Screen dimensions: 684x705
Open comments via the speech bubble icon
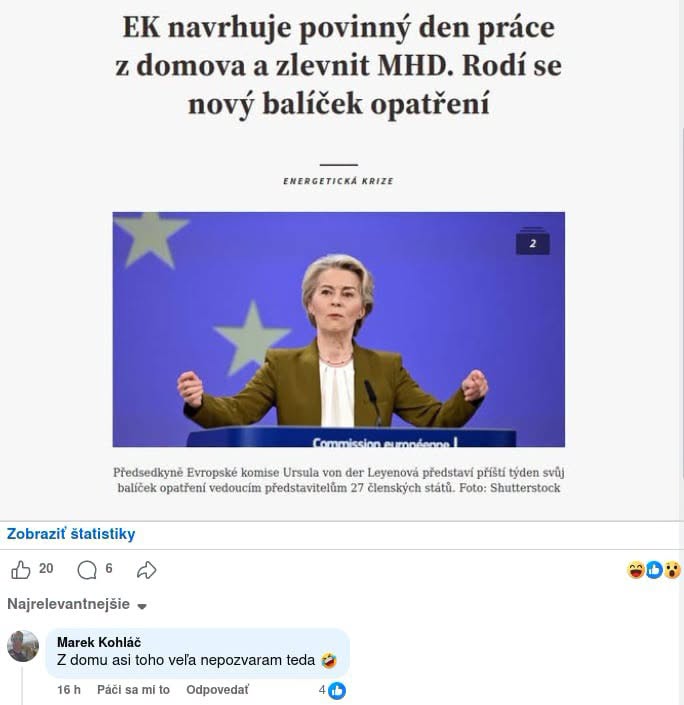87,570
